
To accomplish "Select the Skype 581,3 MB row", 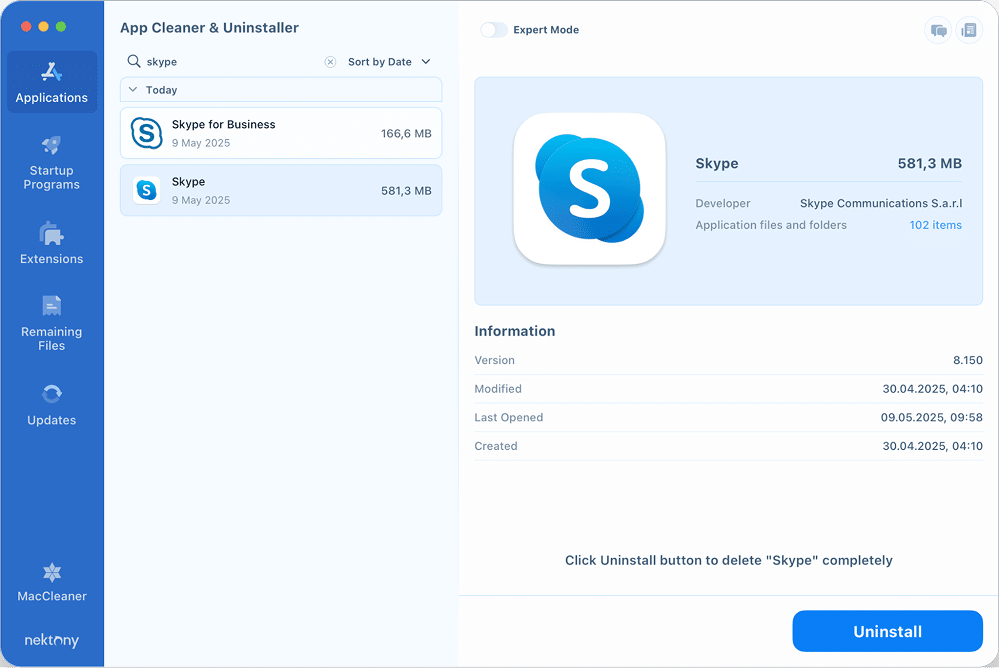I will (281, 190).
